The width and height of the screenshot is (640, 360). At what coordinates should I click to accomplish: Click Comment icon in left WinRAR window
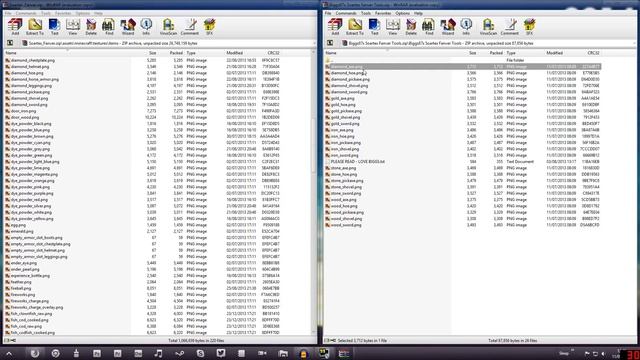click(190, 27)
